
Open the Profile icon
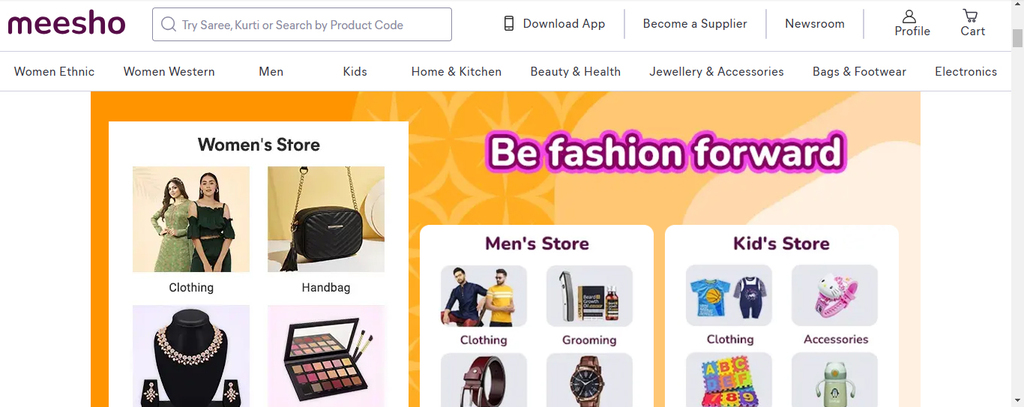[909, 17]
